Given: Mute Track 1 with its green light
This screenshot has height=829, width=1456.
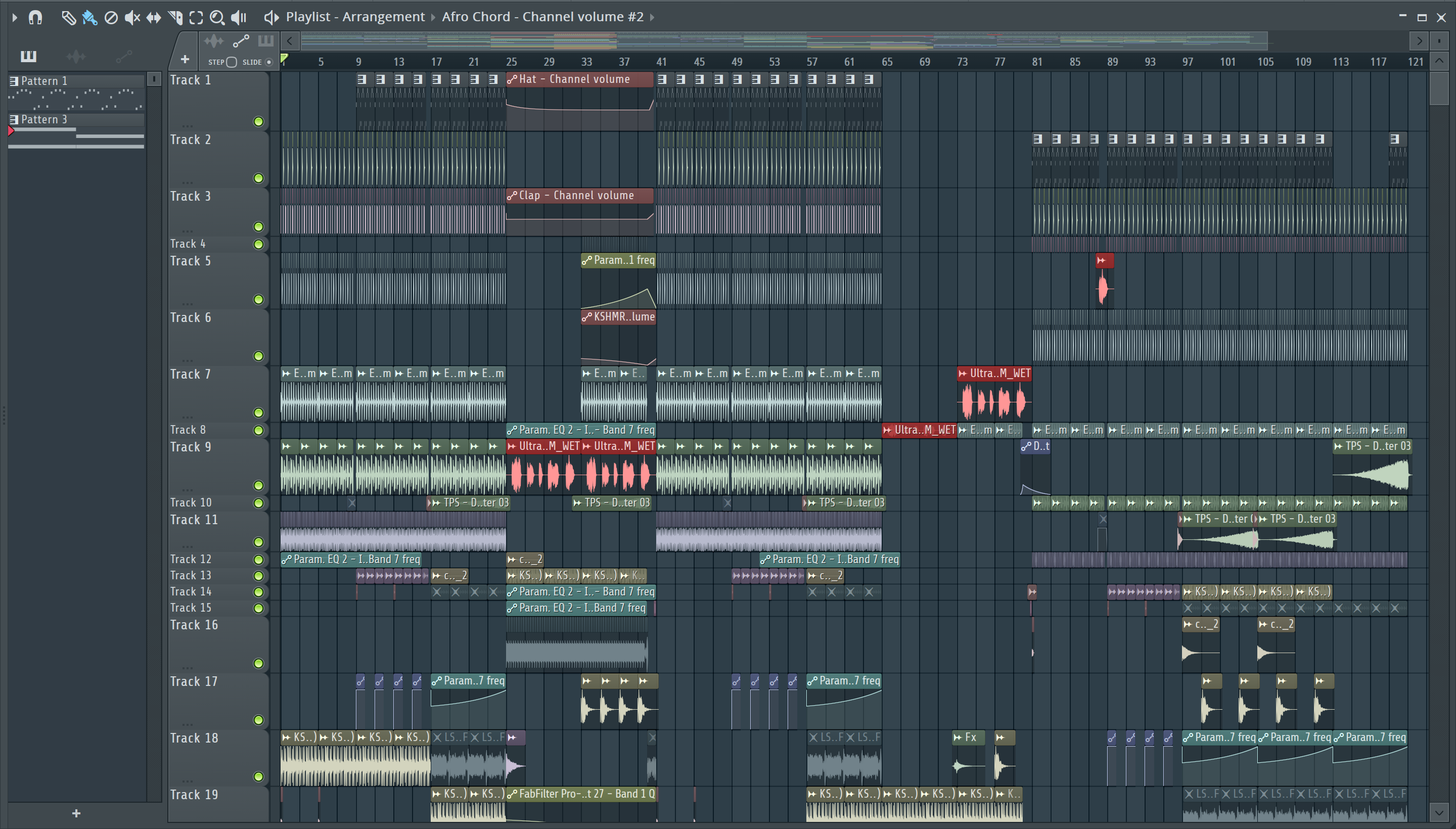Looking at the screenshot, I should tap(258, 121).
